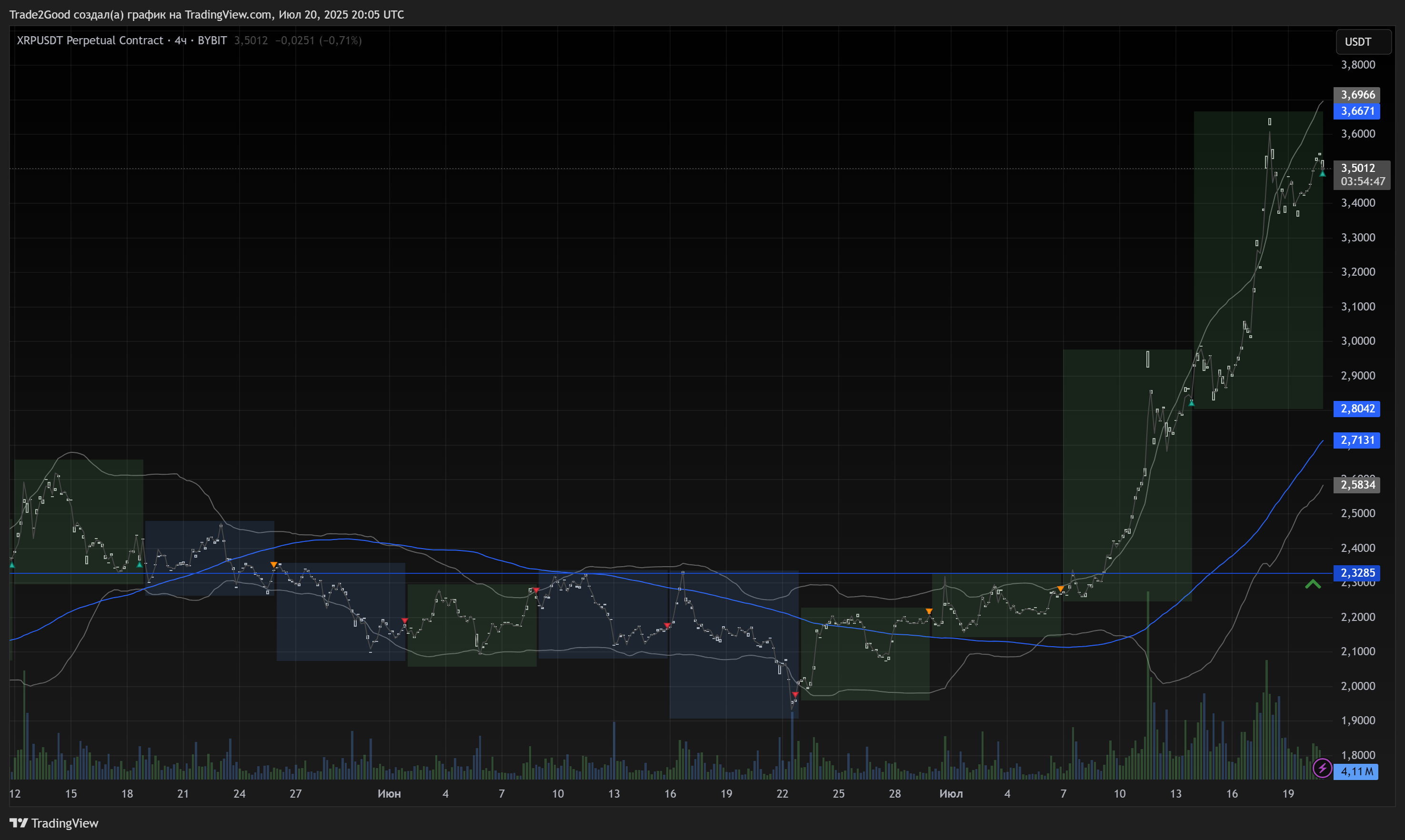This screenshot has height=840, width=1405.
Task: Click the current price 3,5012 countdown label
Action: [x=1361, y=174]
